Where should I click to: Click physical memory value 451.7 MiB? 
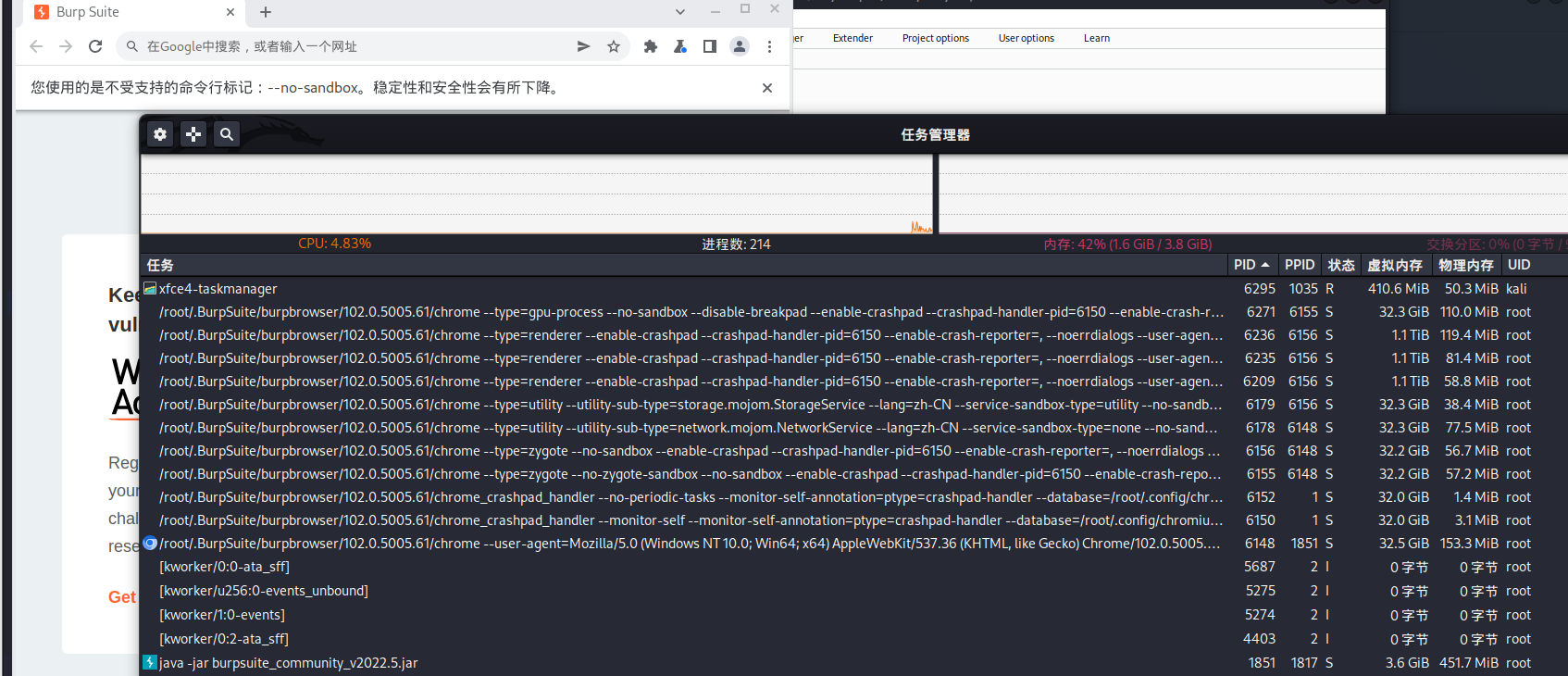point(1469,663)
